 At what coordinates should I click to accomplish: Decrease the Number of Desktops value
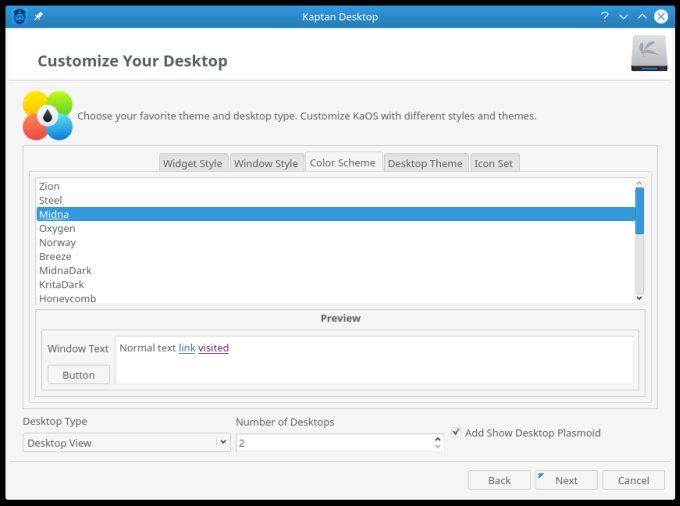438,447
